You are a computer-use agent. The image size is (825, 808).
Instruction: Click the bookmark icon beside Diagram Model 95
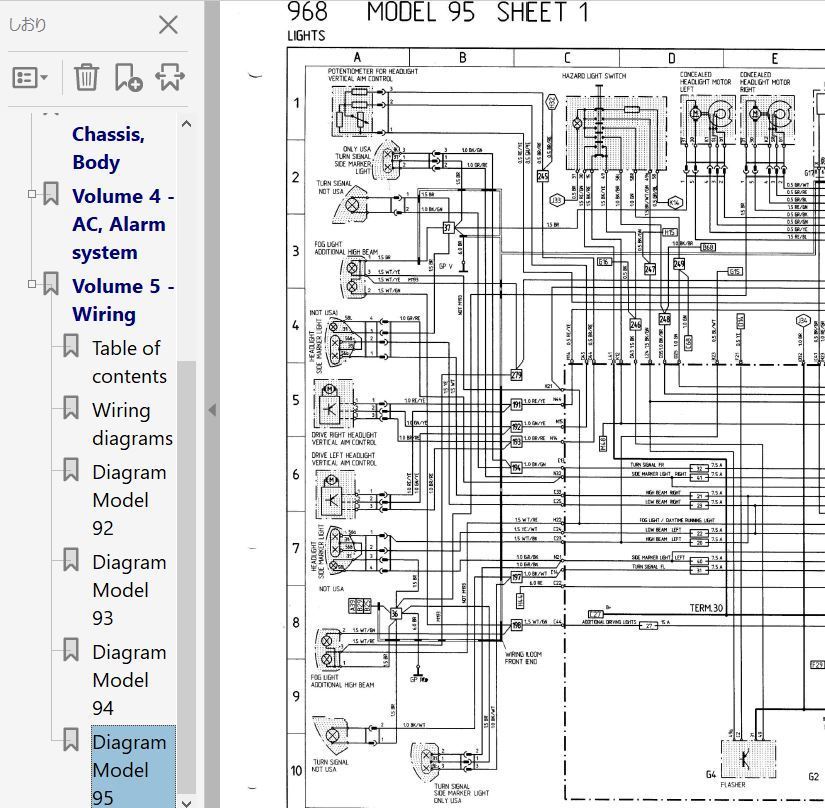coord(71,740)
